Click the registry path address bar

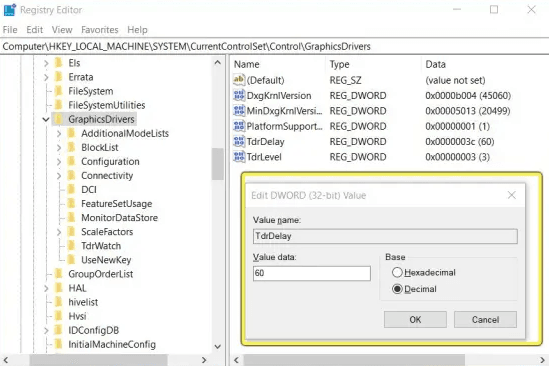(274, 46)
